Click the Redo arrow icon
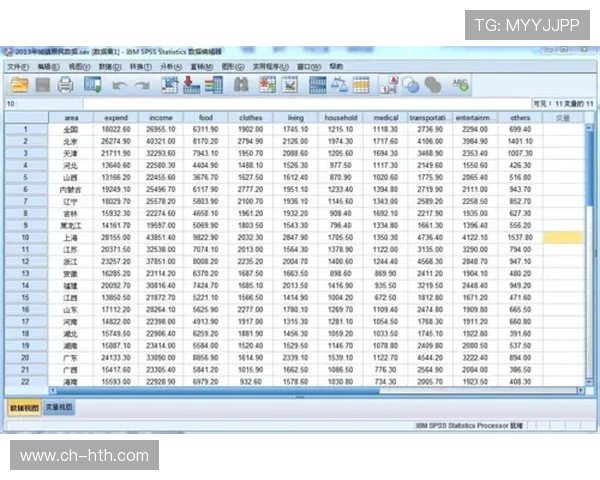 tap(143, 85)
